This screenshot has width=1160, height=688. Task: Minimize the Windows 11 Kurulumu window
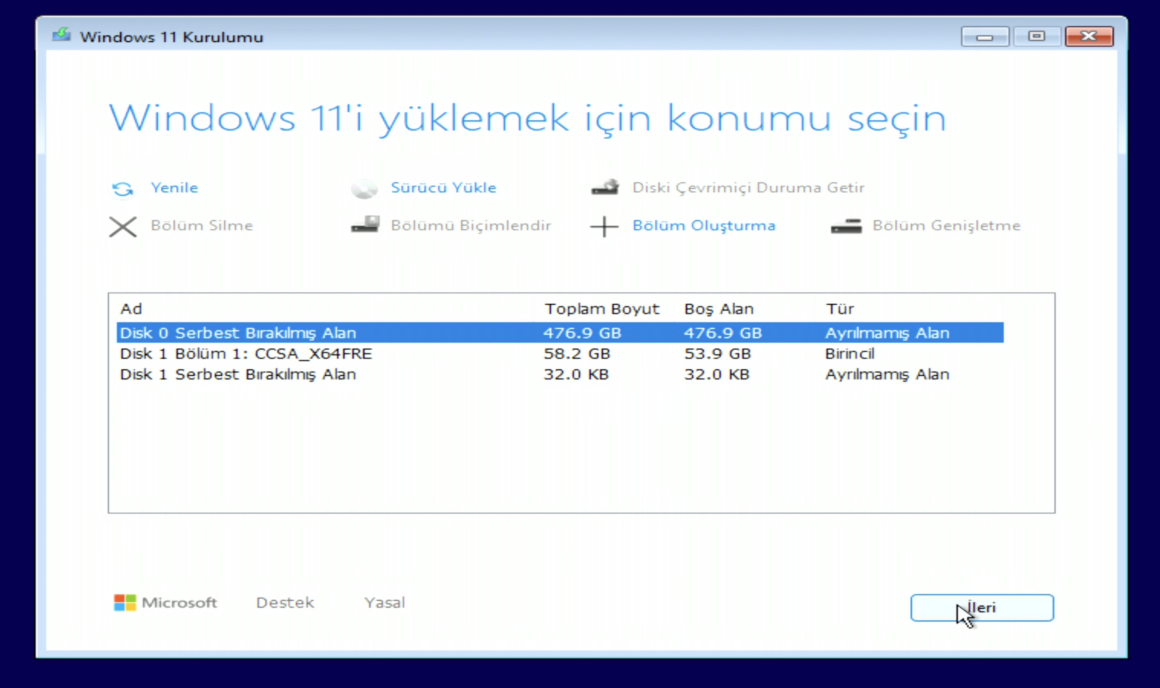point(985,36)
